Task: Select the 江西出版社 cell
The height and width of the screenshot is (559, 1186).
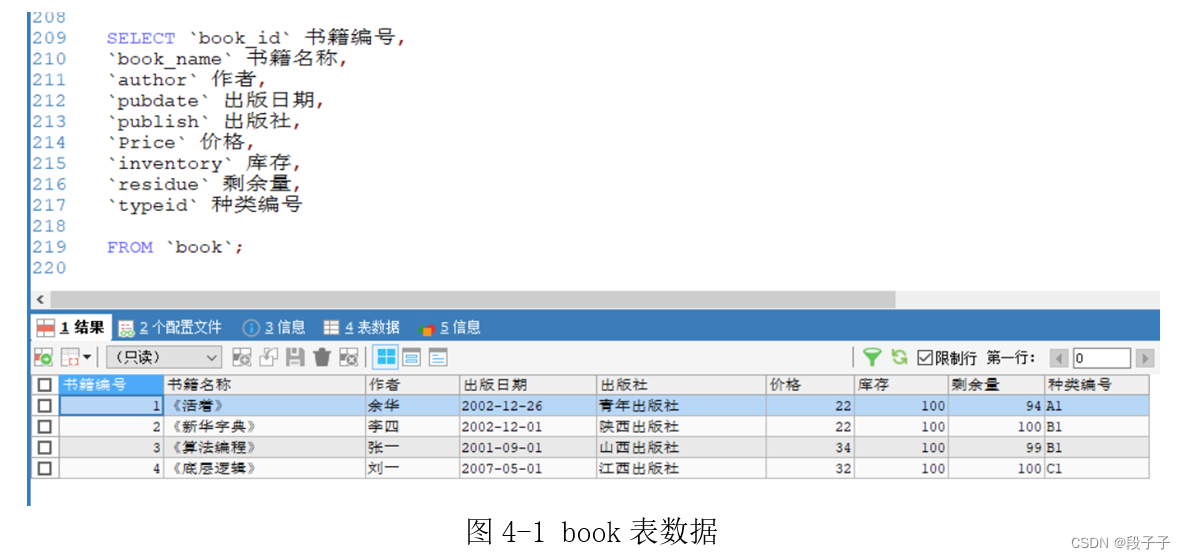Action: 681,468
